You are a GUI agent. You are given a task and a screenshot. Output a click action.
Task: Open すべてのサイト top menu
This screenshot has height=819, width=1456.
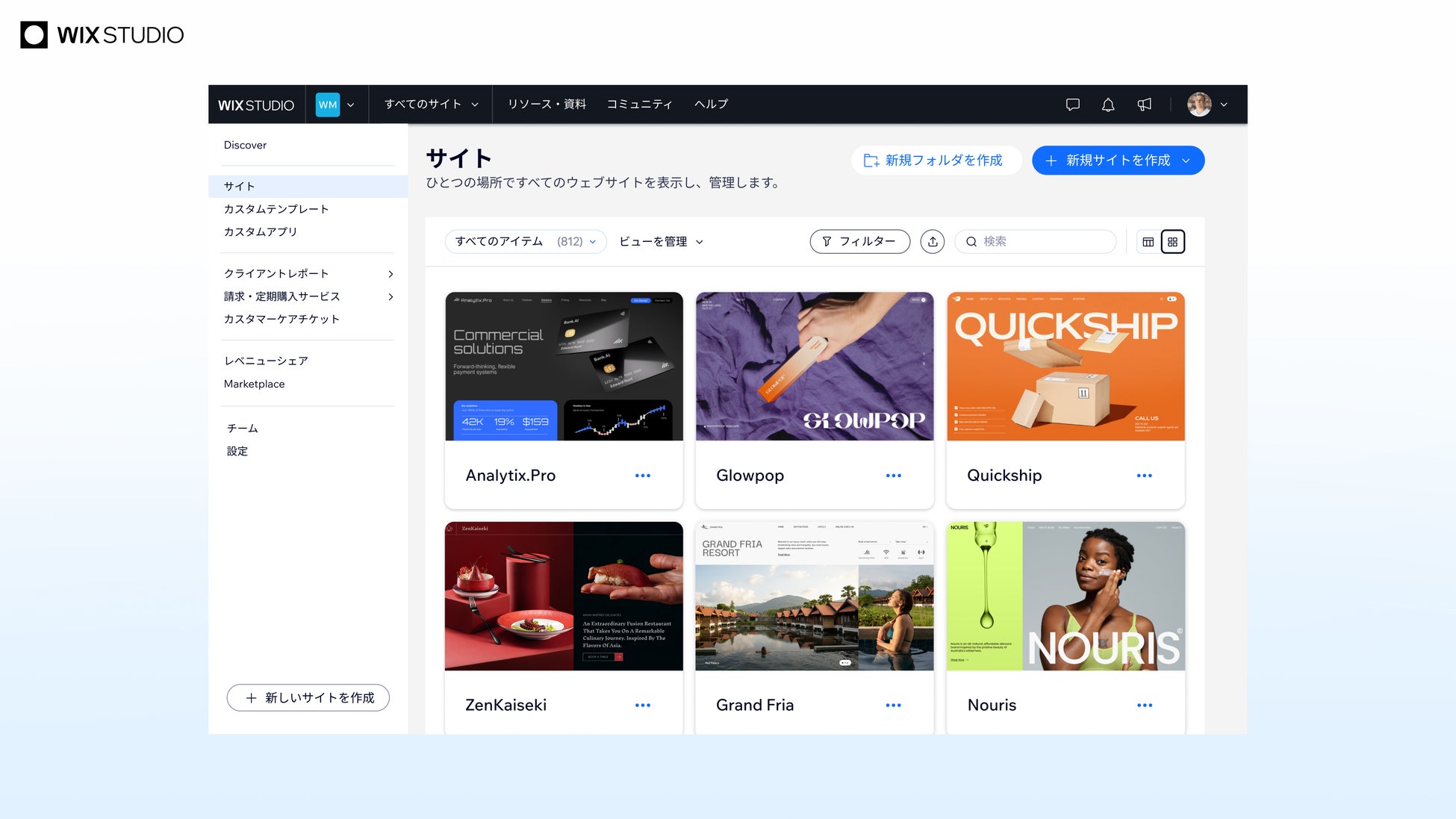tap(431, 105)
